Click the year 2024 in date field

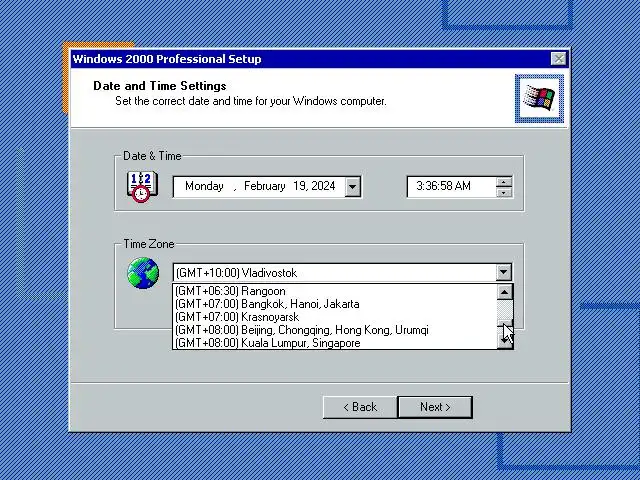coord(323,187)
